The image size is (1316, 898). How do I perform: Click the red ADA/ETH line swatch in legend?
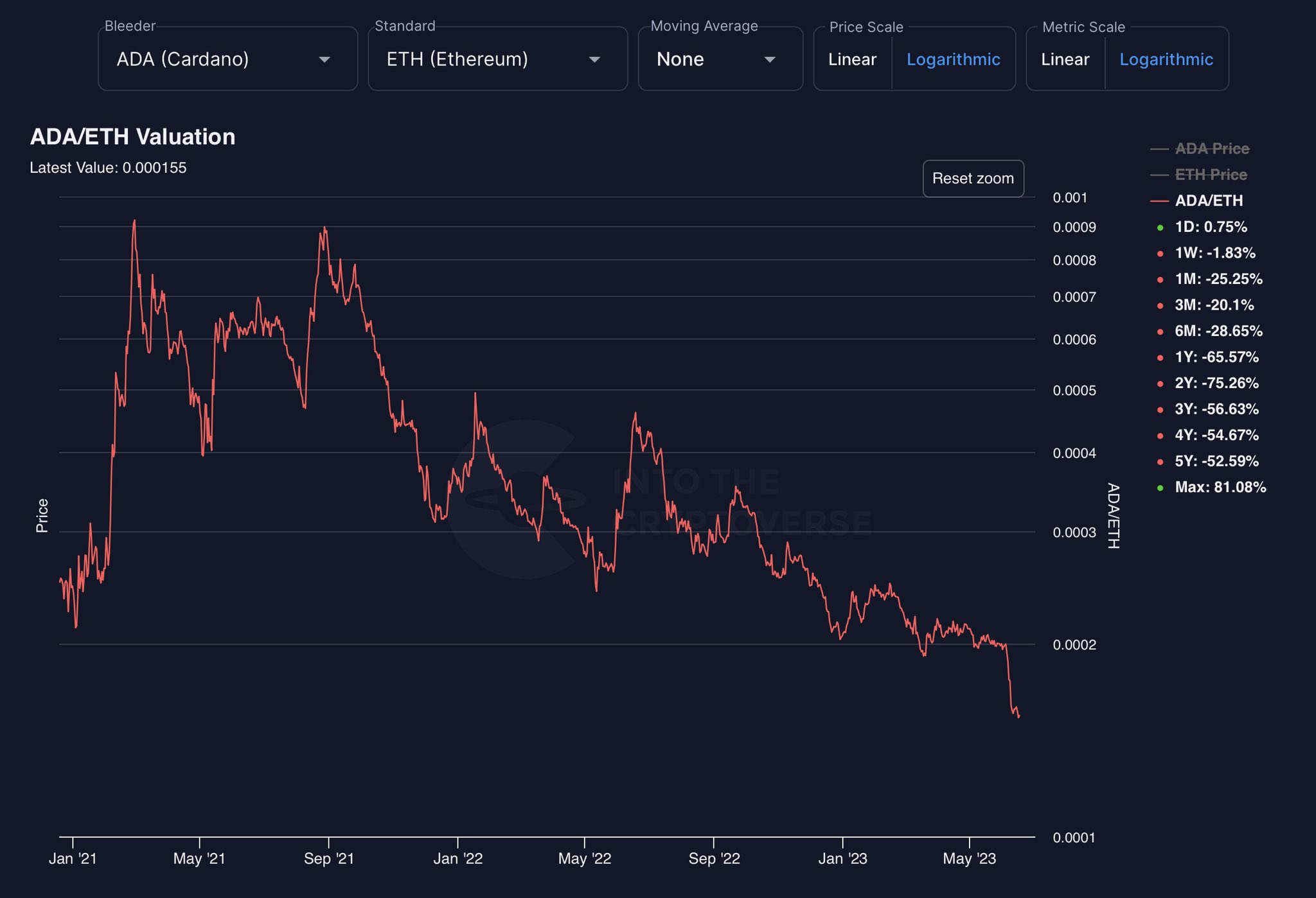coord(1159,201)
